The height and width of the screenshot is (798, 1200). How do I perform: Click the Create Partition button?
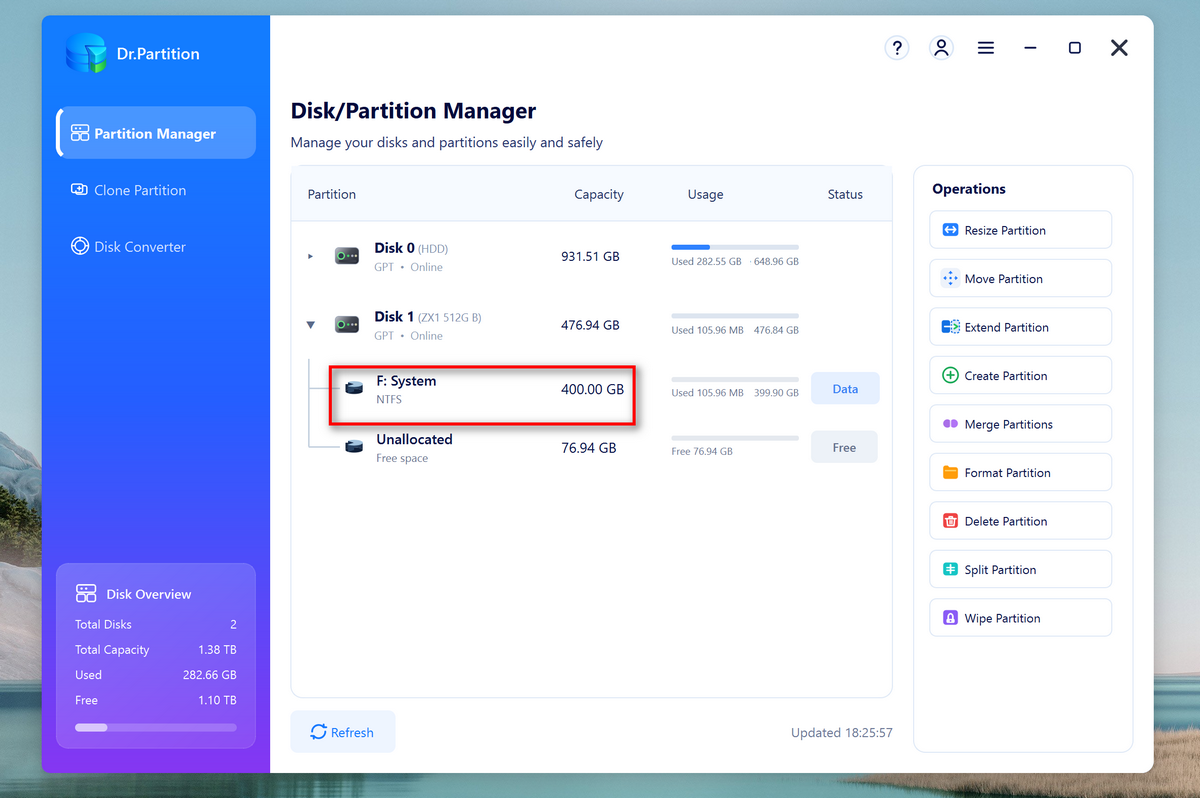[1021, 376]
